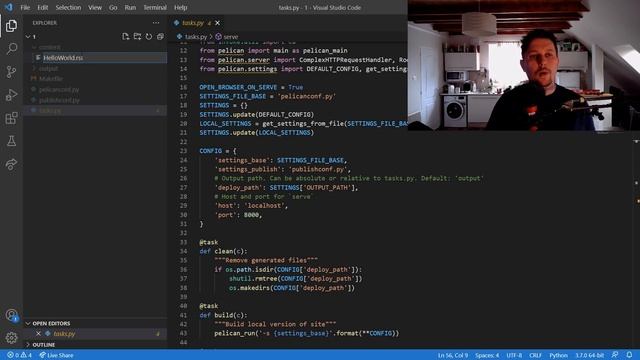640x360 pixels.
Task: Open the Live Share view in the activity bar
Action: [11, 164]
